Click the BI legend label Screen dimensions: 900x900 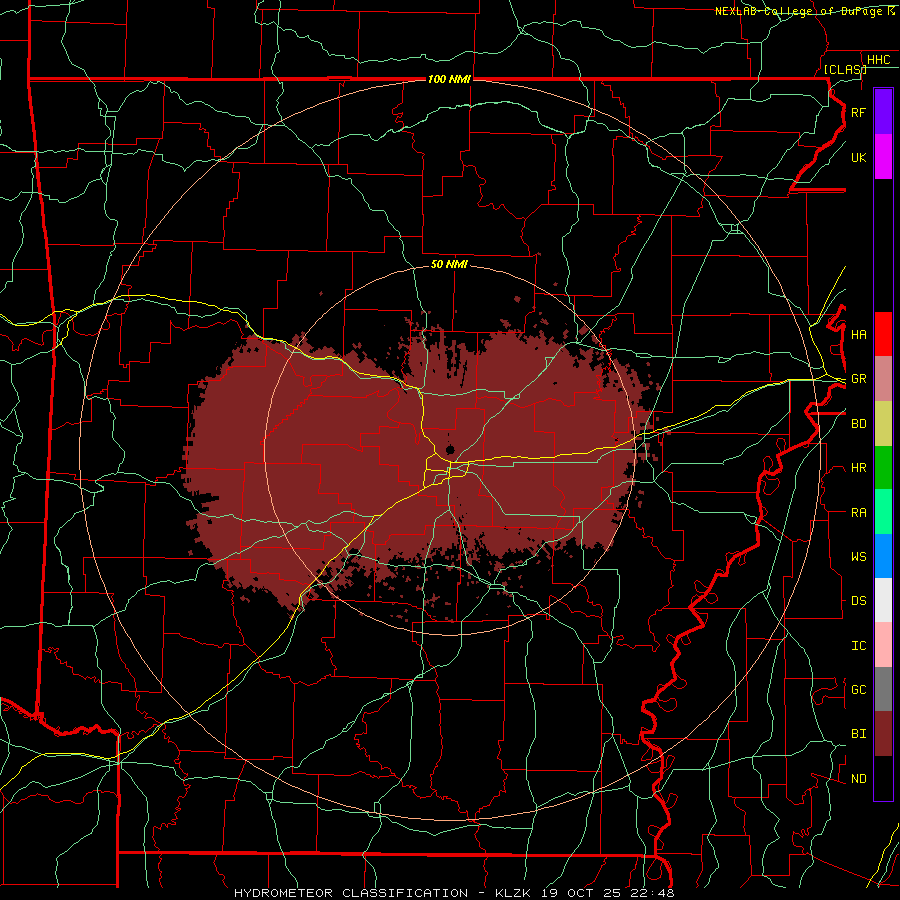858,734
